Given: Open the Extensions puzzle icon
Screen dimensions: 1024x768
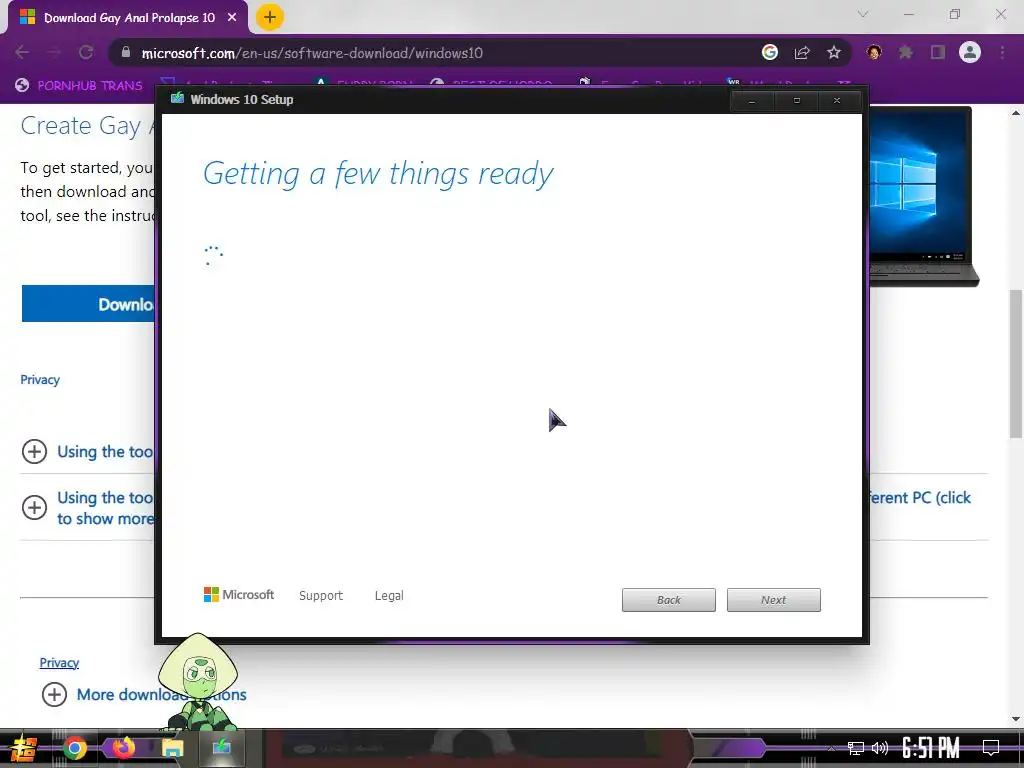Looking at the screenshot, I should (906, 52).
